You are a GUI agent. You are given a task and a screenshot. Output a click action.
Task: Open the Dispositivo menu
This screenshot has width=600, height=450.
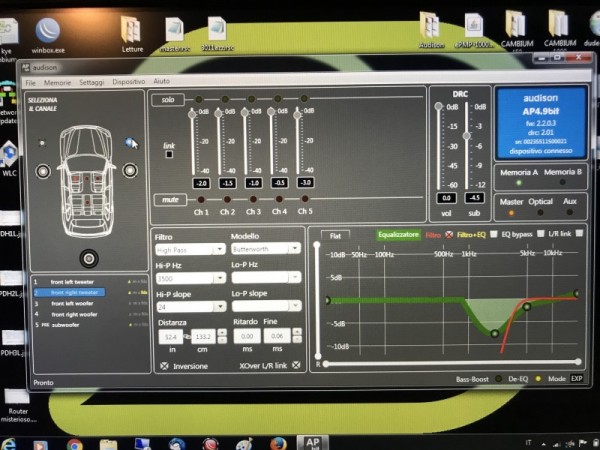(129, 82)
